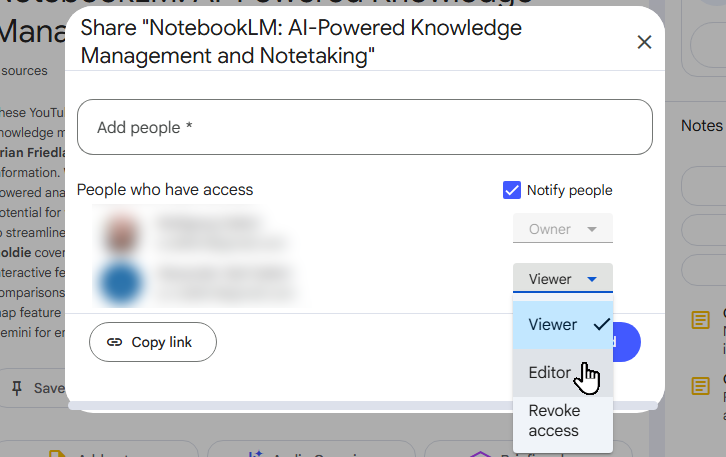Image resolution: width=726 pixels, height=457 pixels.
Task: Choose Editor option in role menu
Action: 563,373
